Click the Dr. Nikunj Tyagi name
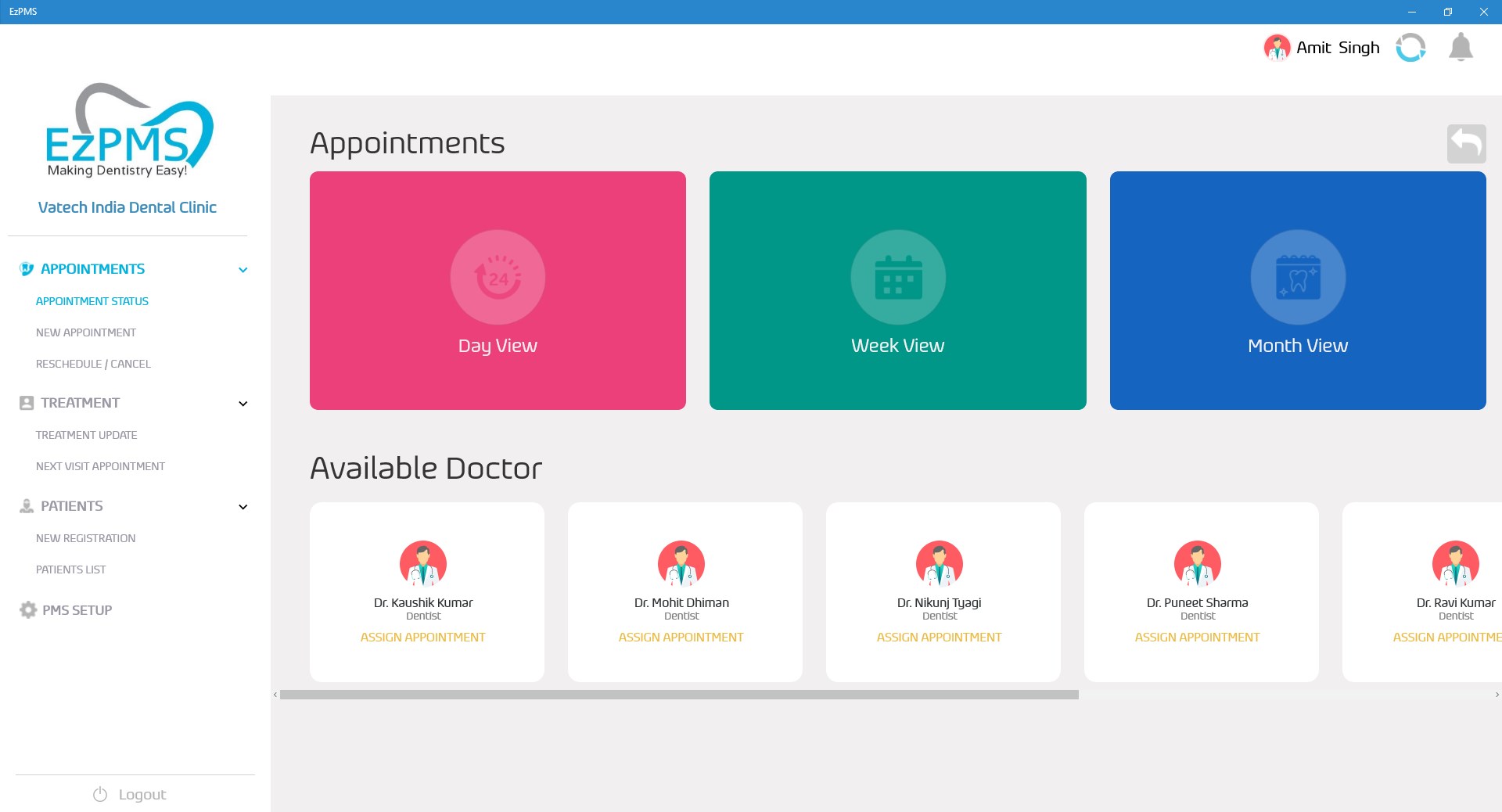The height and width of the screenshot is (812, 1502). point(939,603)
